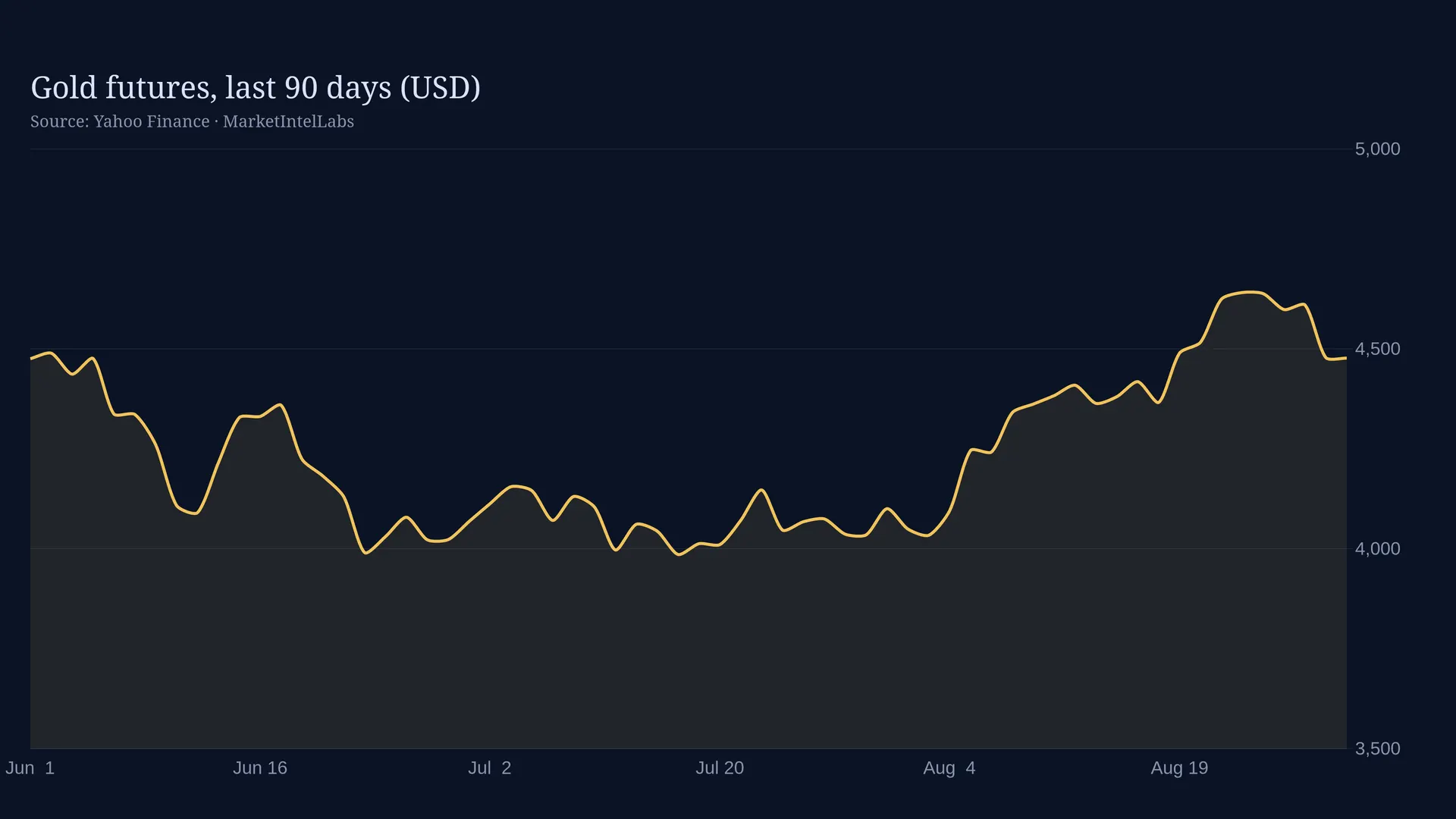Click the chart title 'Gold futures, last 90 days (USD)'
Image resolution: width=1456 pixels, height=819 pixels.
[x=256, y=88]
